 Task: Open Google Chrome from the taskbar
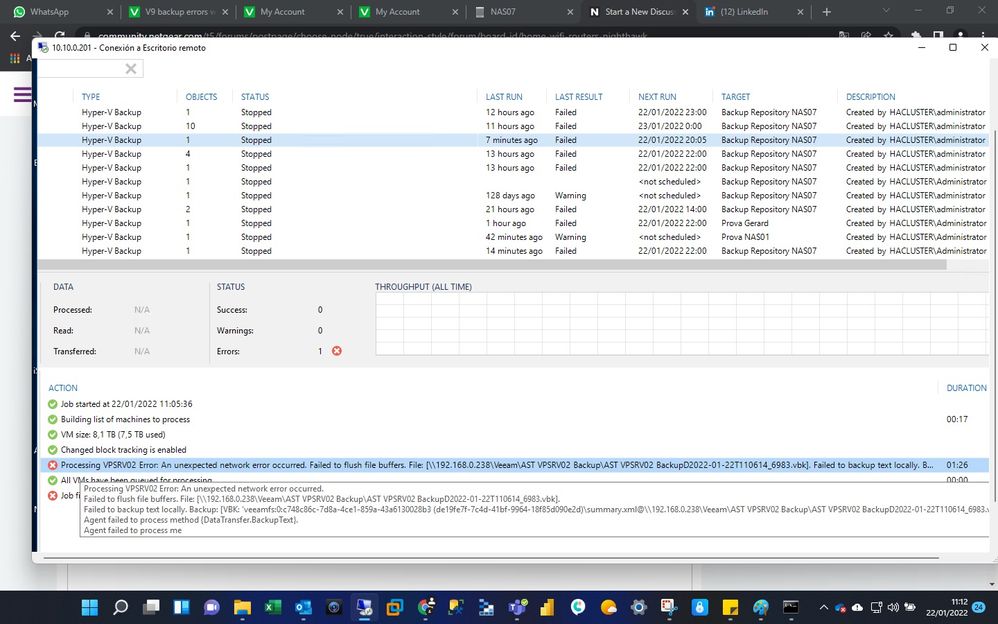(425, 607)
